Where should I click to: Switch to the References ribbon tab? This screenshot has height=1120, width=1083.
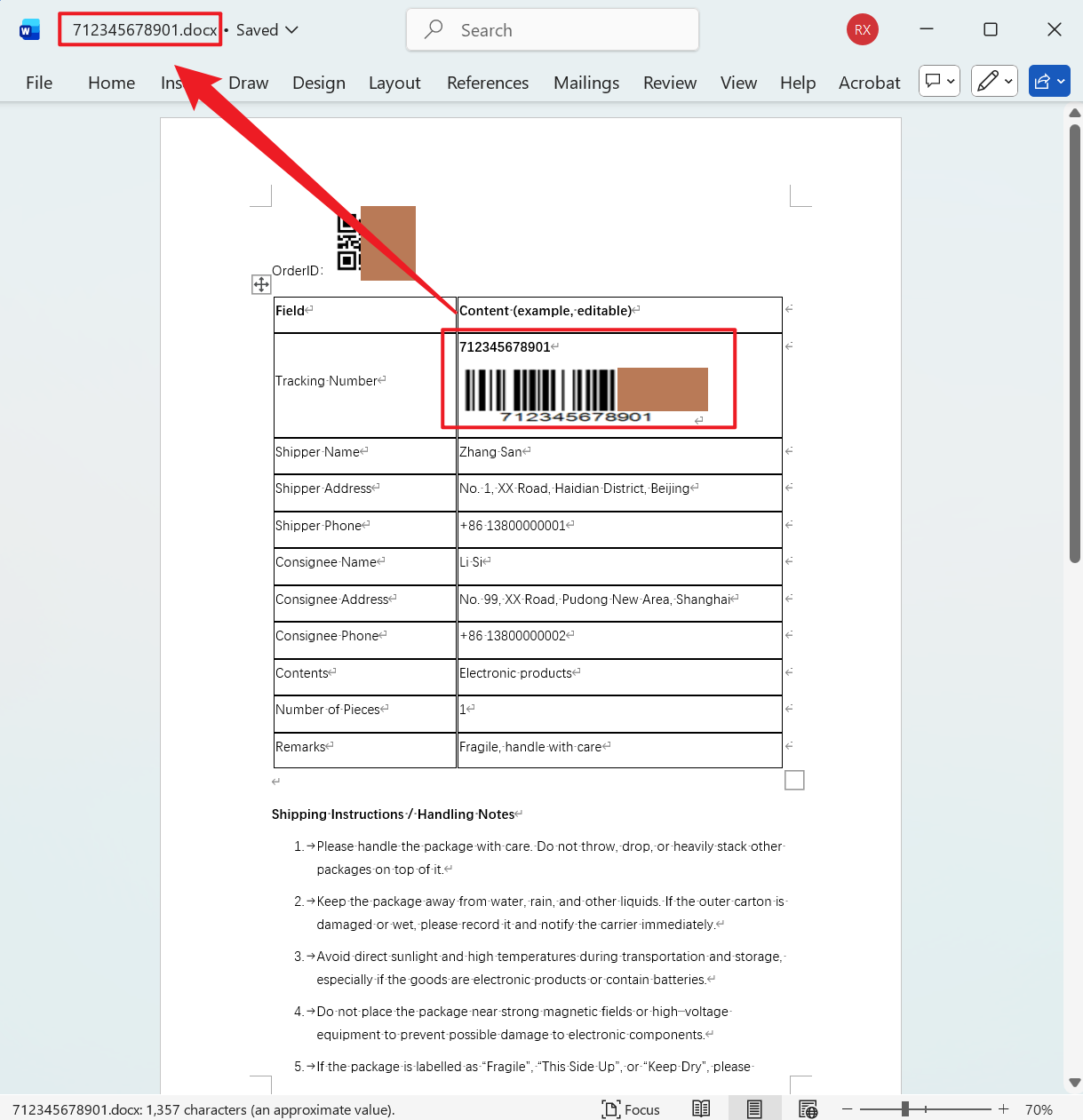[x=488, y=83]
